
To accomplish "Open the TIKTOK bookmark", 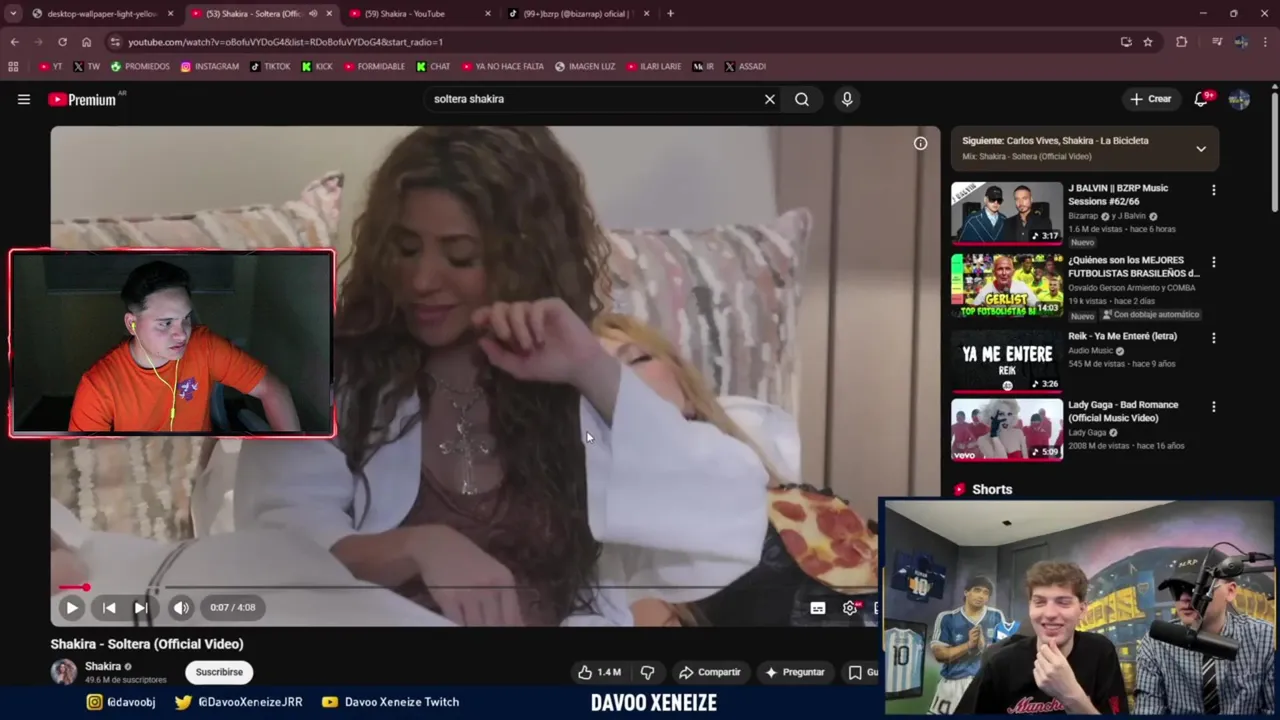I will 270,67.
